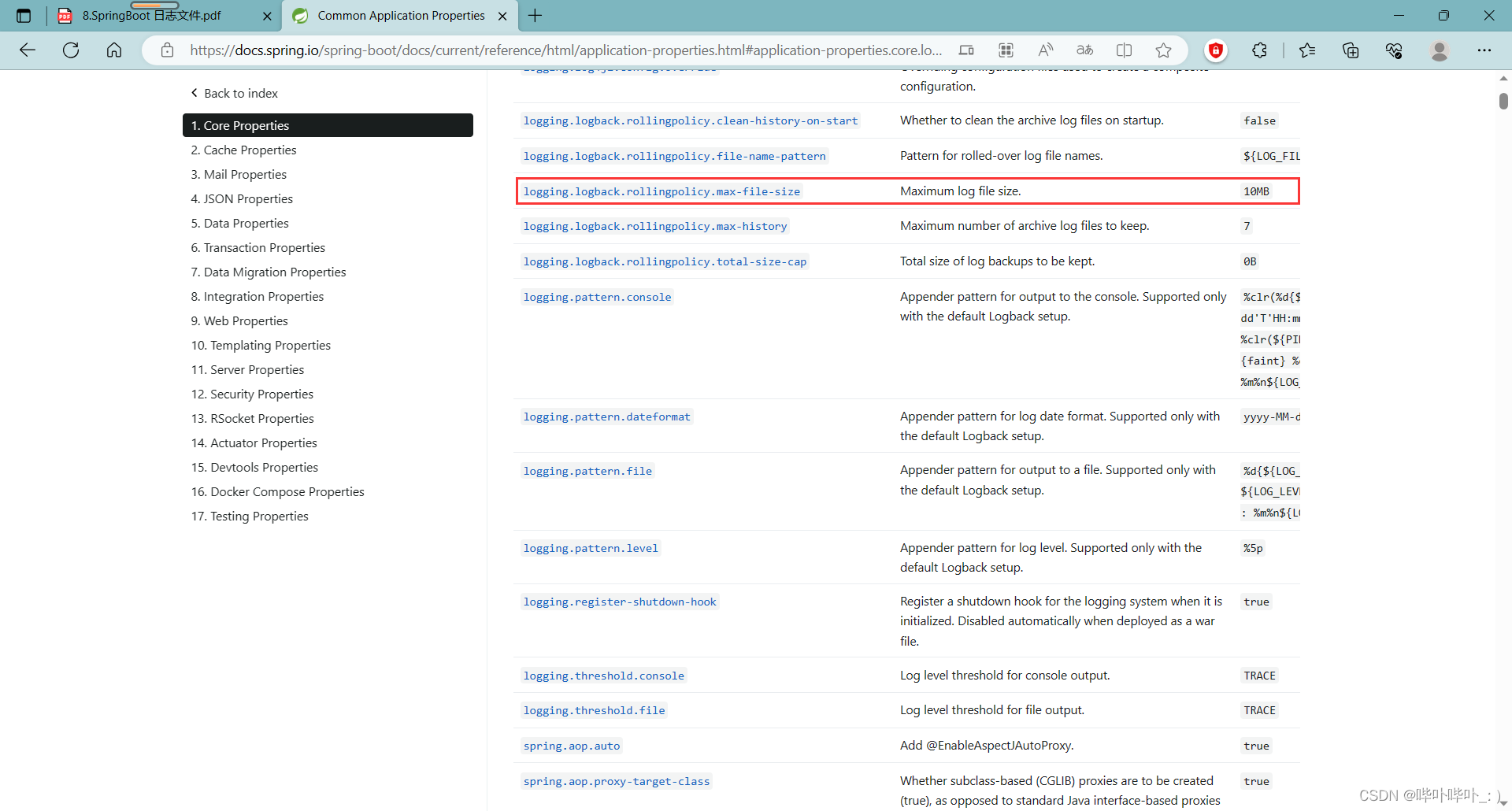This screenshot has width=1512, height=811.
Task: Open 2. Cache Properties
Action: coord(243,150)
